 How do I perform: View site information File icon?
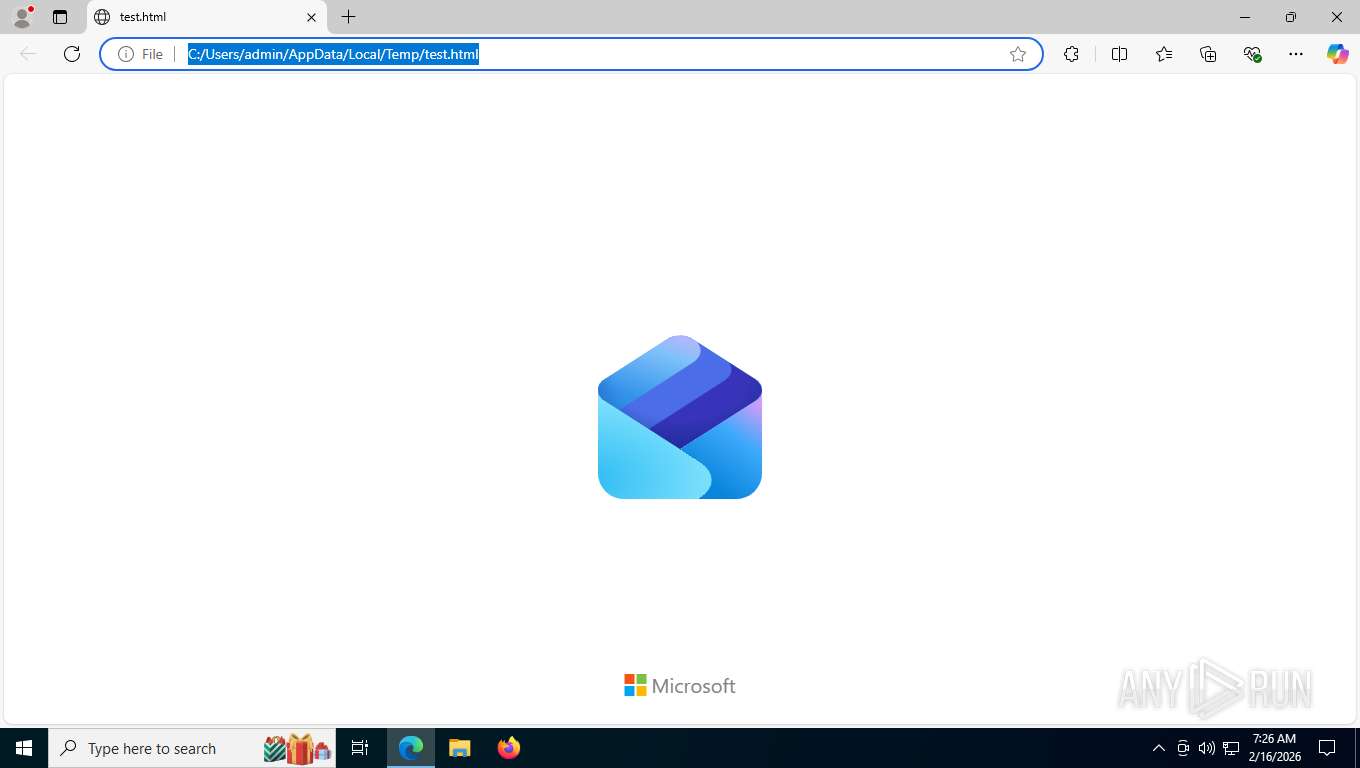coord(141,54)
